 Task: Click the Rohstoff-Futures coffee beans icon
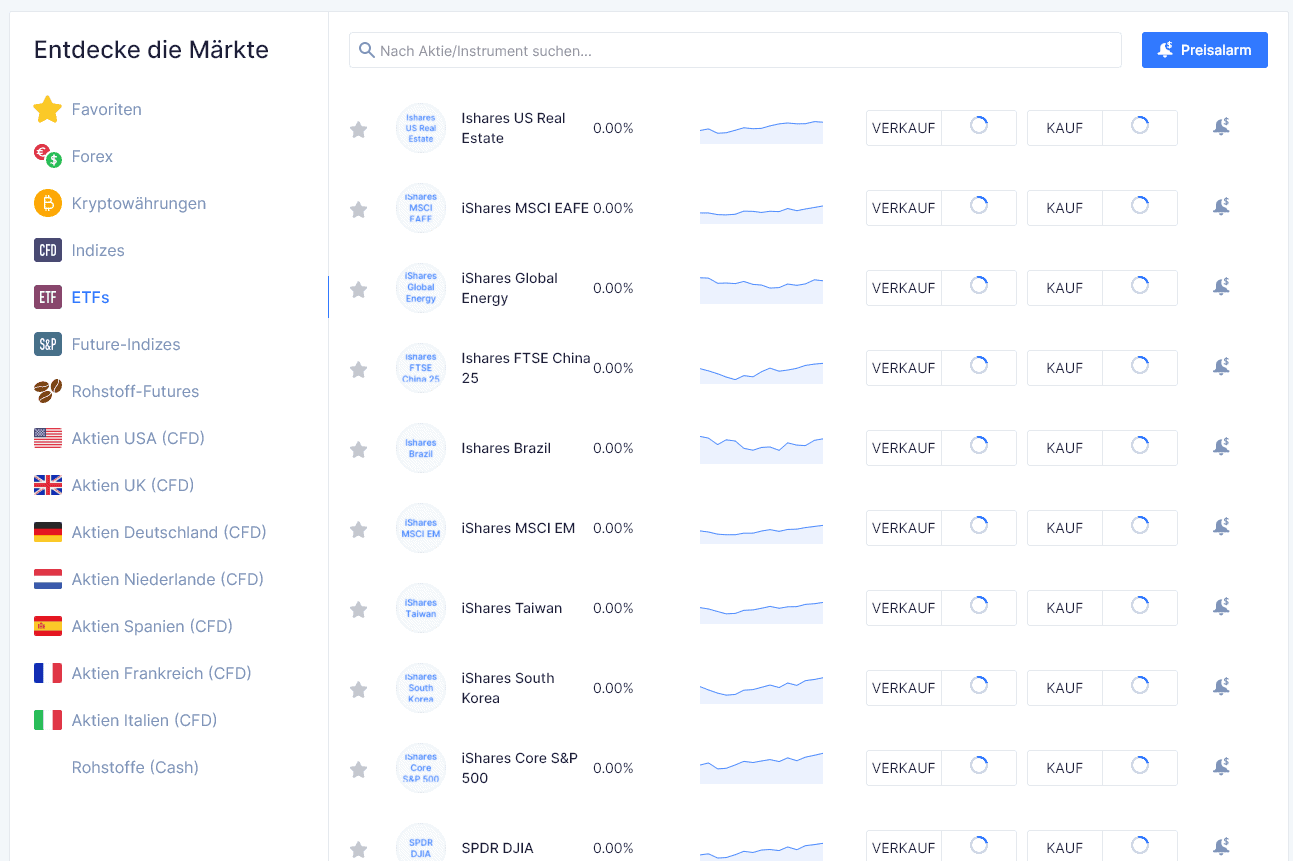(x=48, y=391)
